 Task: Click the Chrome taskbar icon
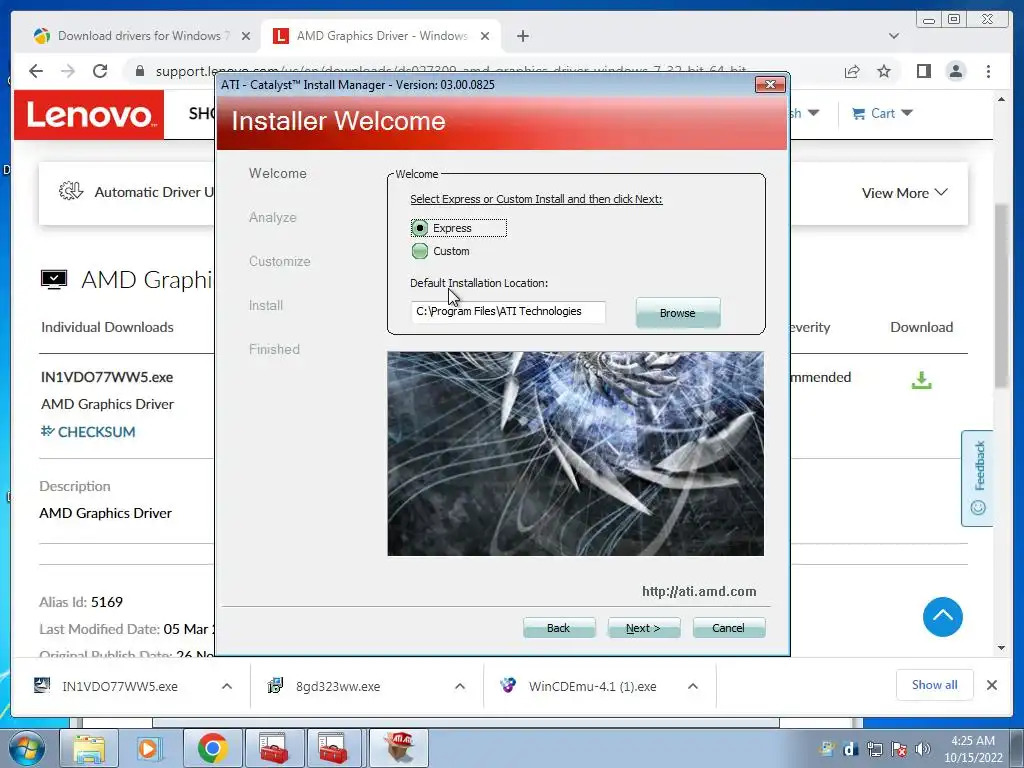click(212, 748)
